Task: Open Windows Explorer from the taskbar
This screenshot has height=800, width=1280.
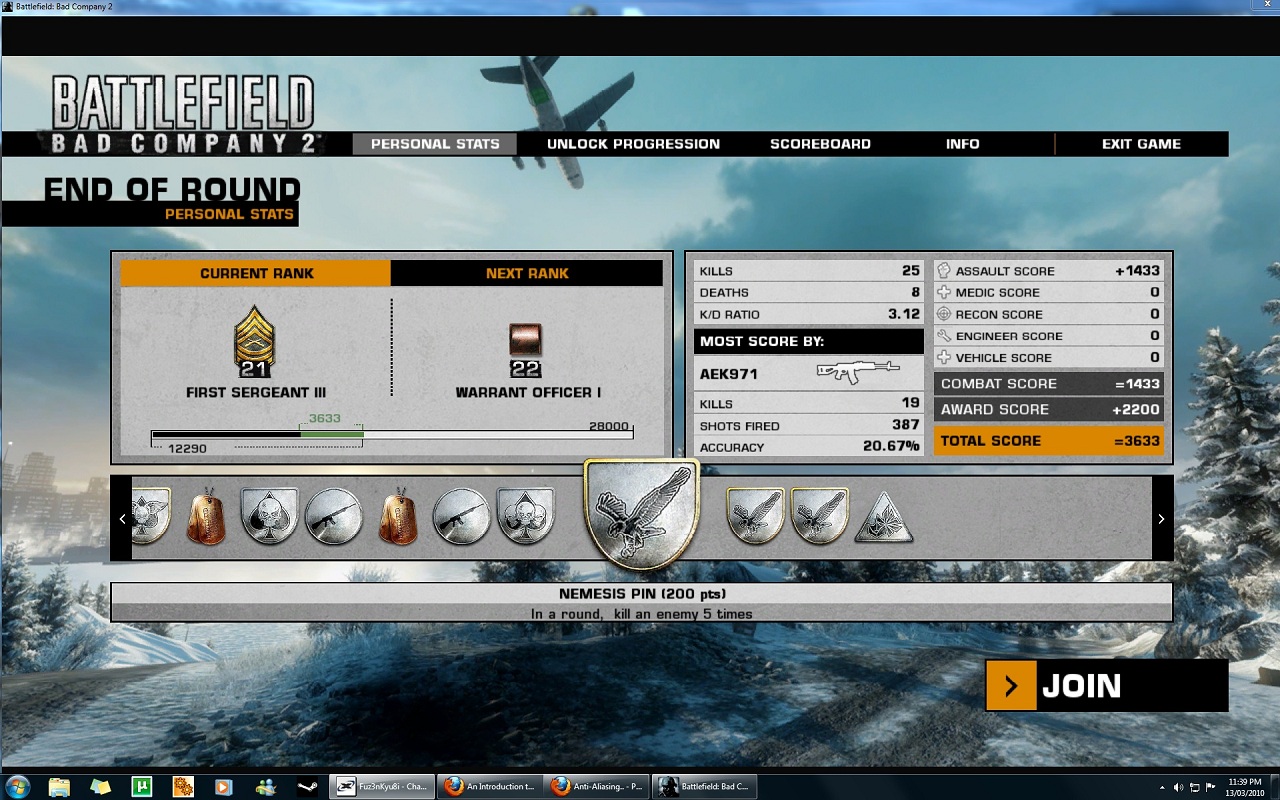Action: 59,786
